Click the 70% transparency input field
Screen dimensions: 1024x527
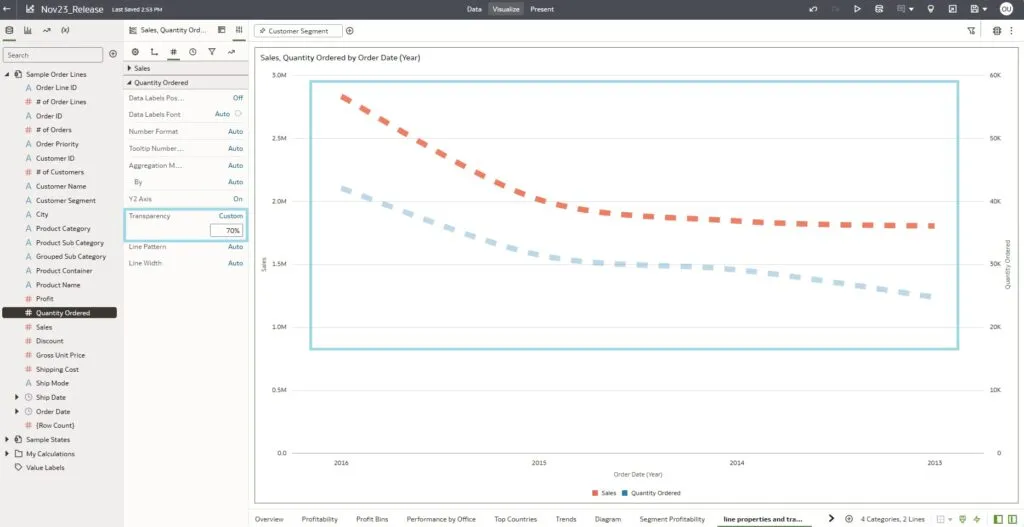click(226, 231)
